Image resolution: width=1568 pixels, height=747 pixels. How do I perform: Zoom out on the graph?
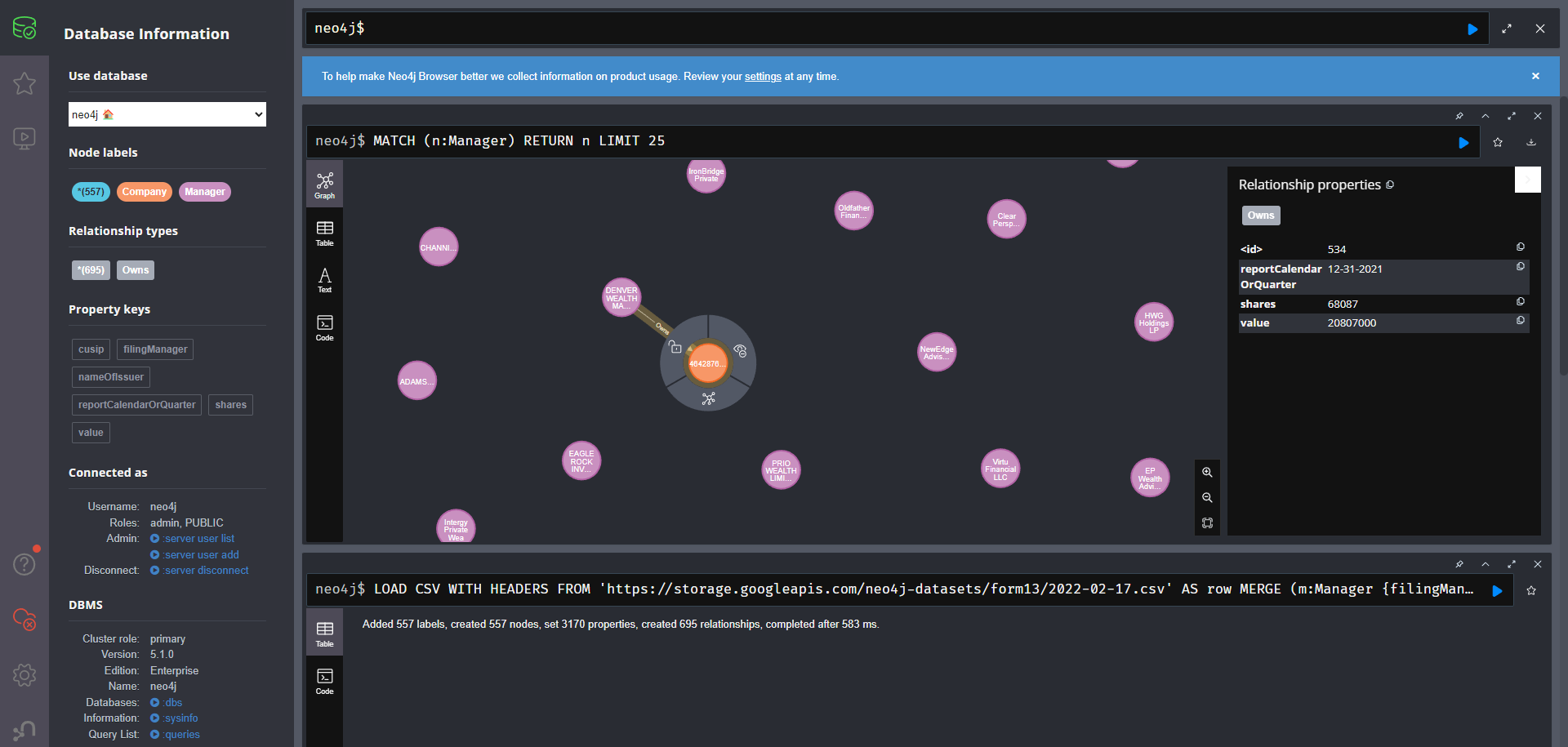1207,498
